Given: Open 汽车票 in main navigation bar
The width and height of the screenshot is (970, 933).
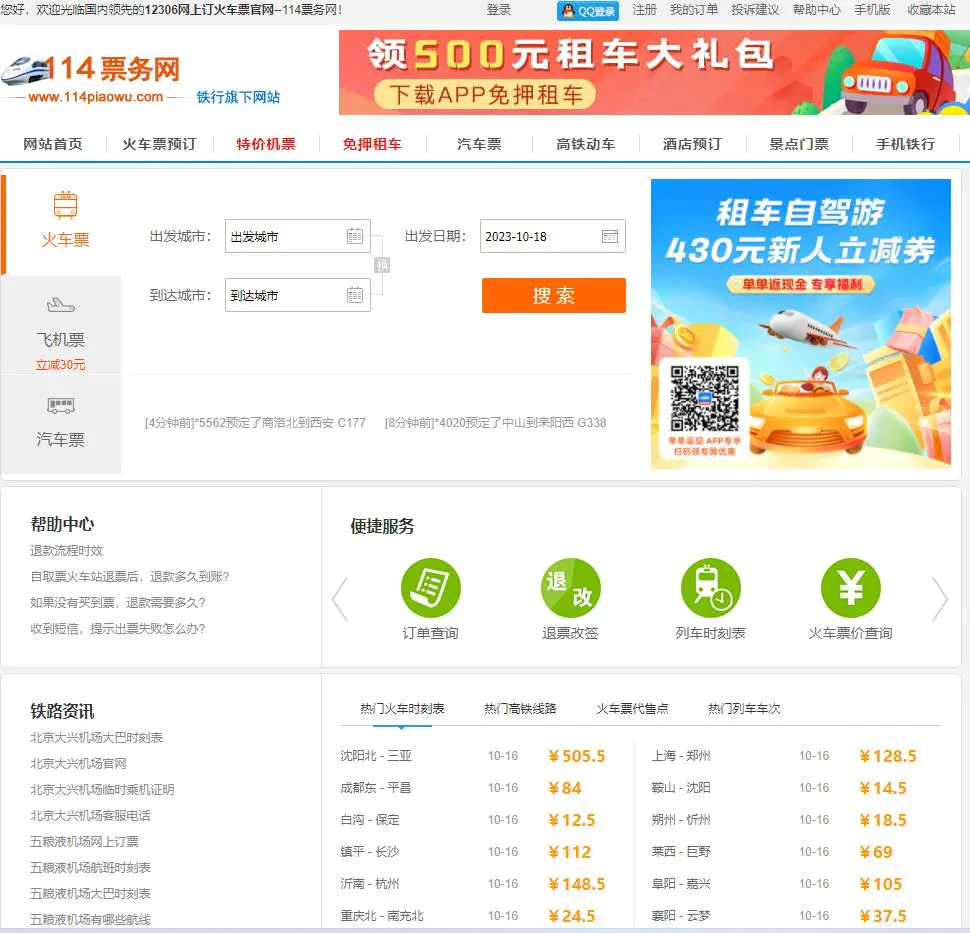Looking at the screenshot, I should tap(479, 144).
